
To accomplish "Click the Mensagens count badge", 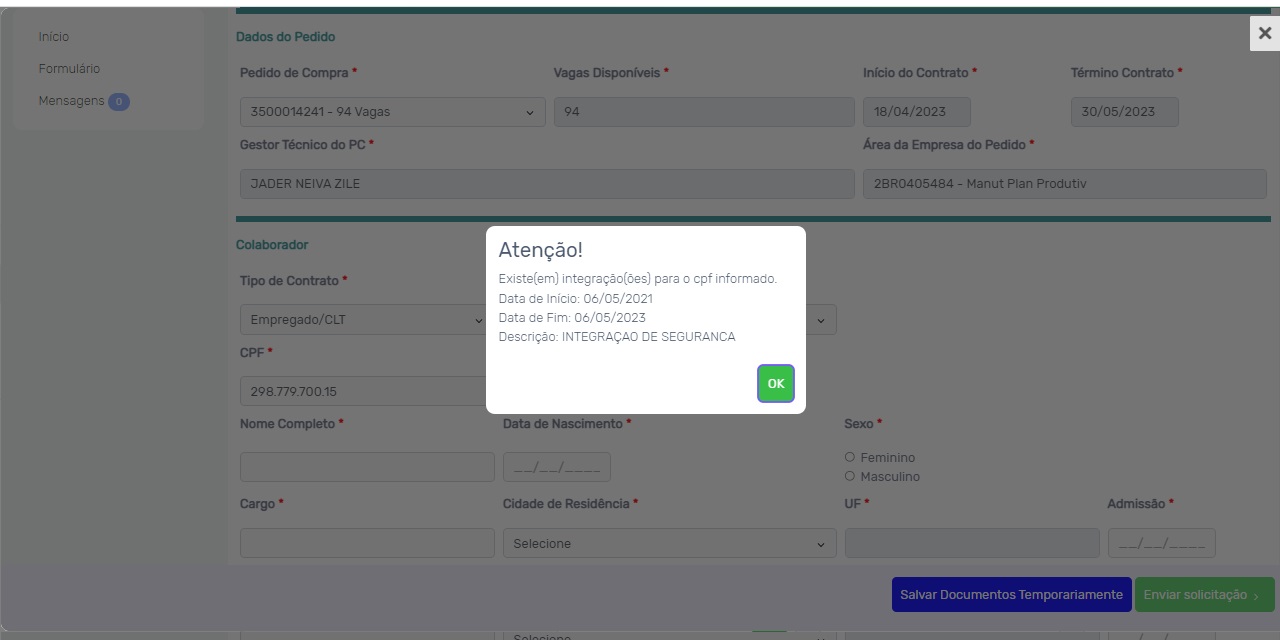I will (x=119, y=102).
